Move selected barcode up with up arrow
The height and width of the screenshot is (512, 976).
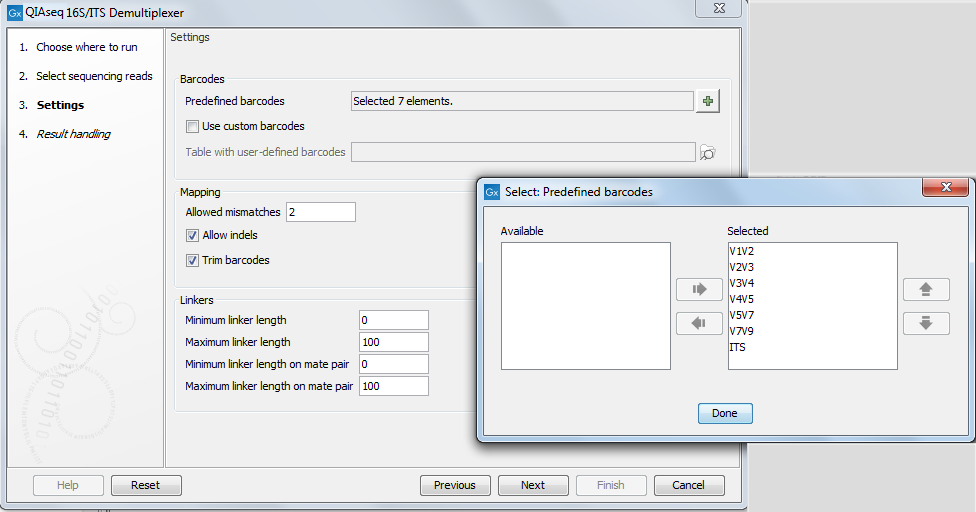pyautogui.click(x=925, y=290)
